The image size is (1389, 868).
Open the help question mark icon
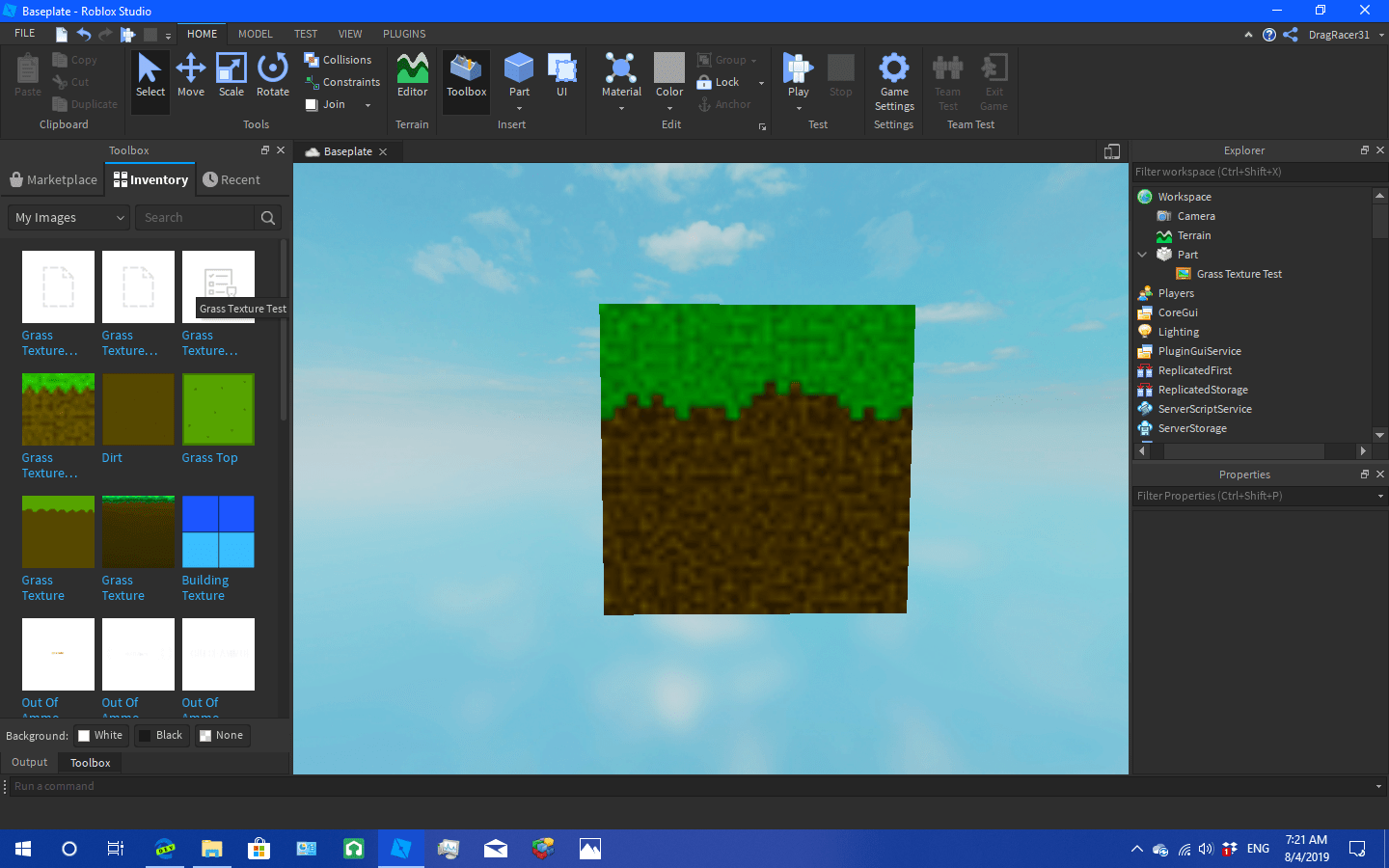tap(1269, 35)
